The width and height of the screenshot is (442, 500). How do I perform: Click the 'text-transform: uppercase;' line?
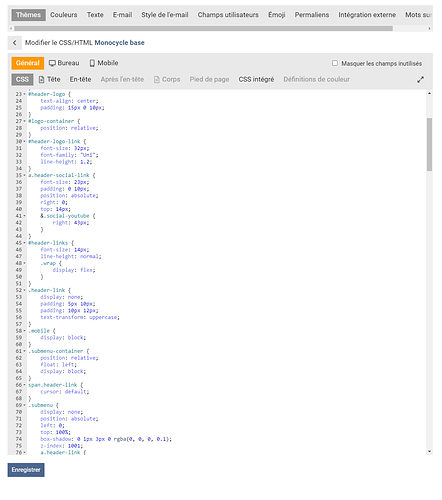80,317
